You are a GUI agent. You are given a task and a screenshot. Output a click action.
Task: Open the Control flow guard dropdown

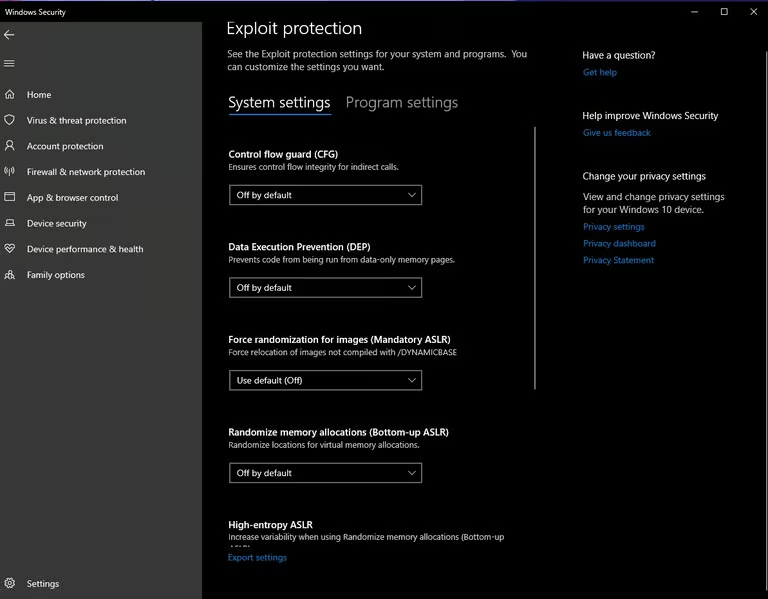point(325,196)
